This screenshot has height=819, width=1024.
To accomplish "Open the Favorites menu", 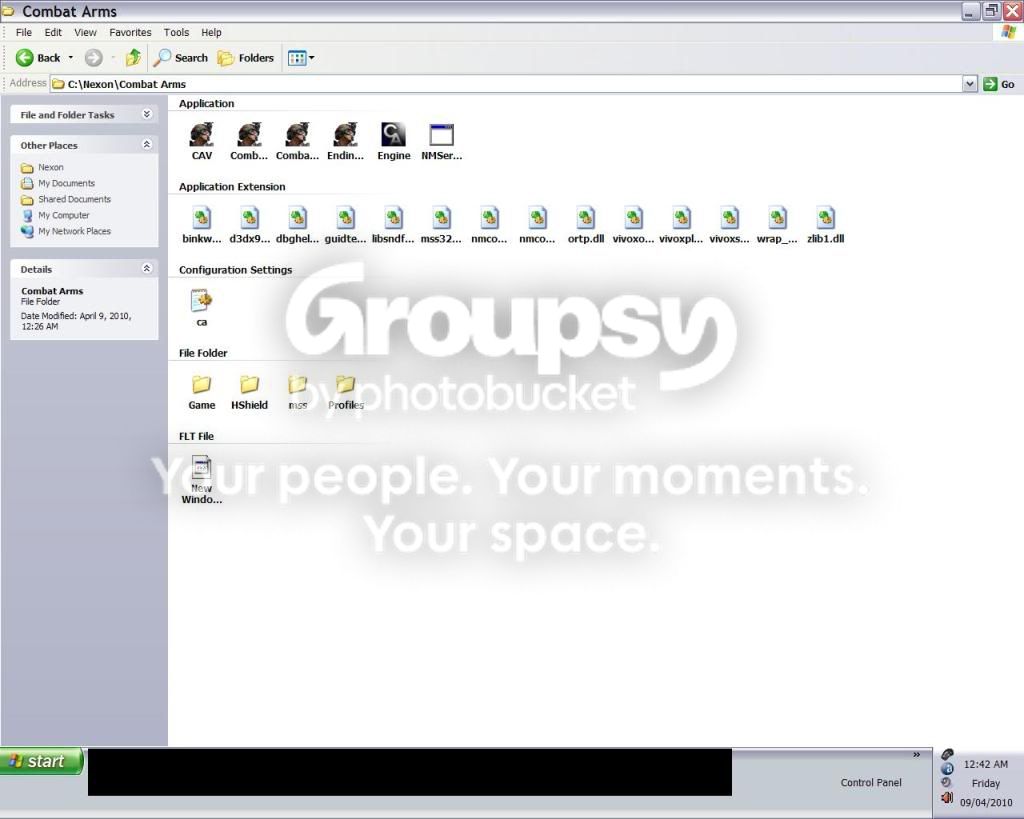I will point(130,32).
